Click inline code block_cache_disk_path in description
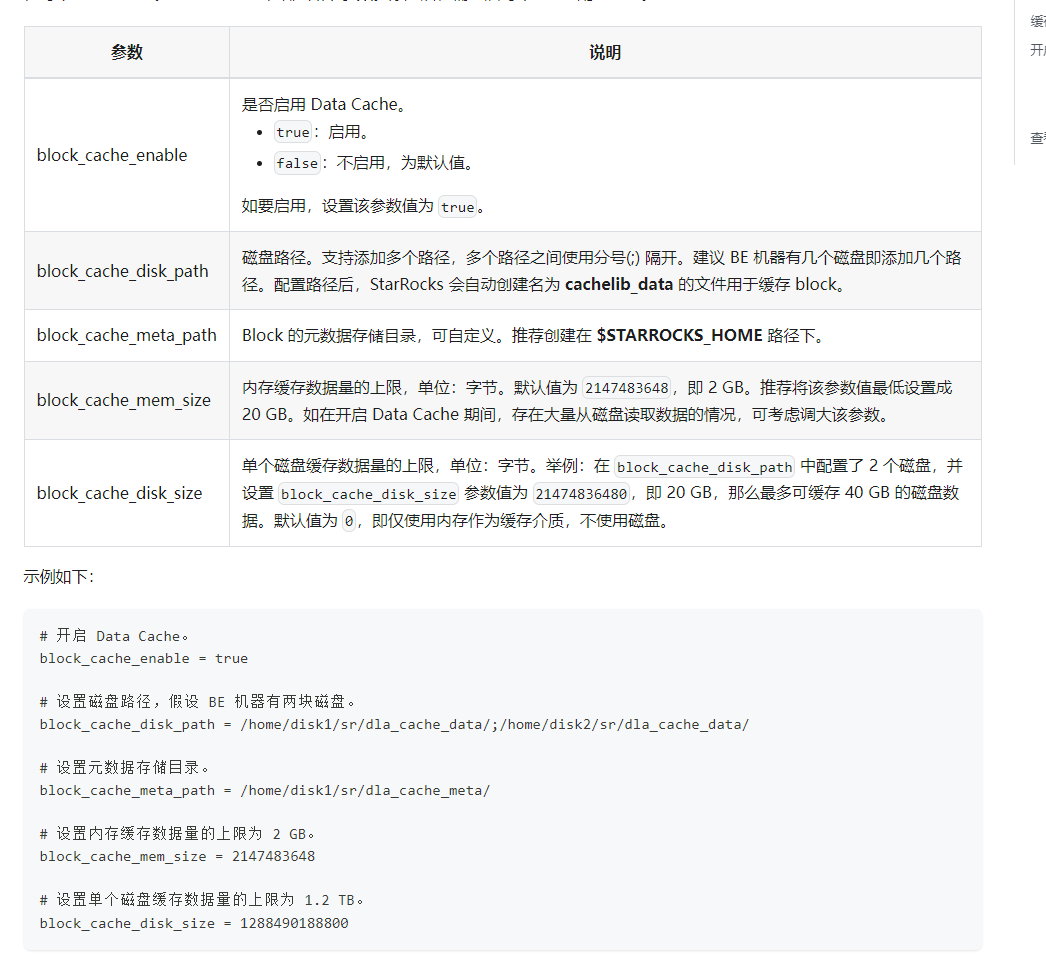This screenshot has width=1046, height=967. [704, 467]
